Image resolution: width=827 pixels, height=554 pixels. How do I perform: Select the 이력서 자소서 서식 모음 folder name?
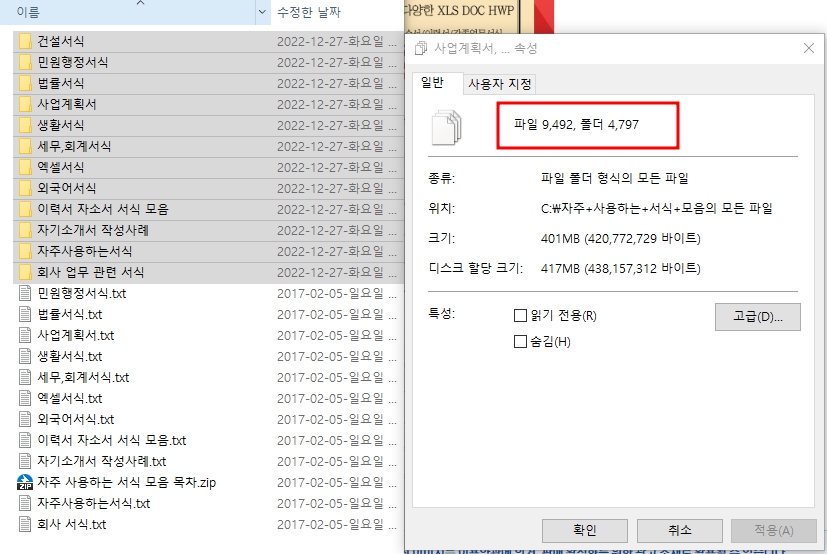103,209
